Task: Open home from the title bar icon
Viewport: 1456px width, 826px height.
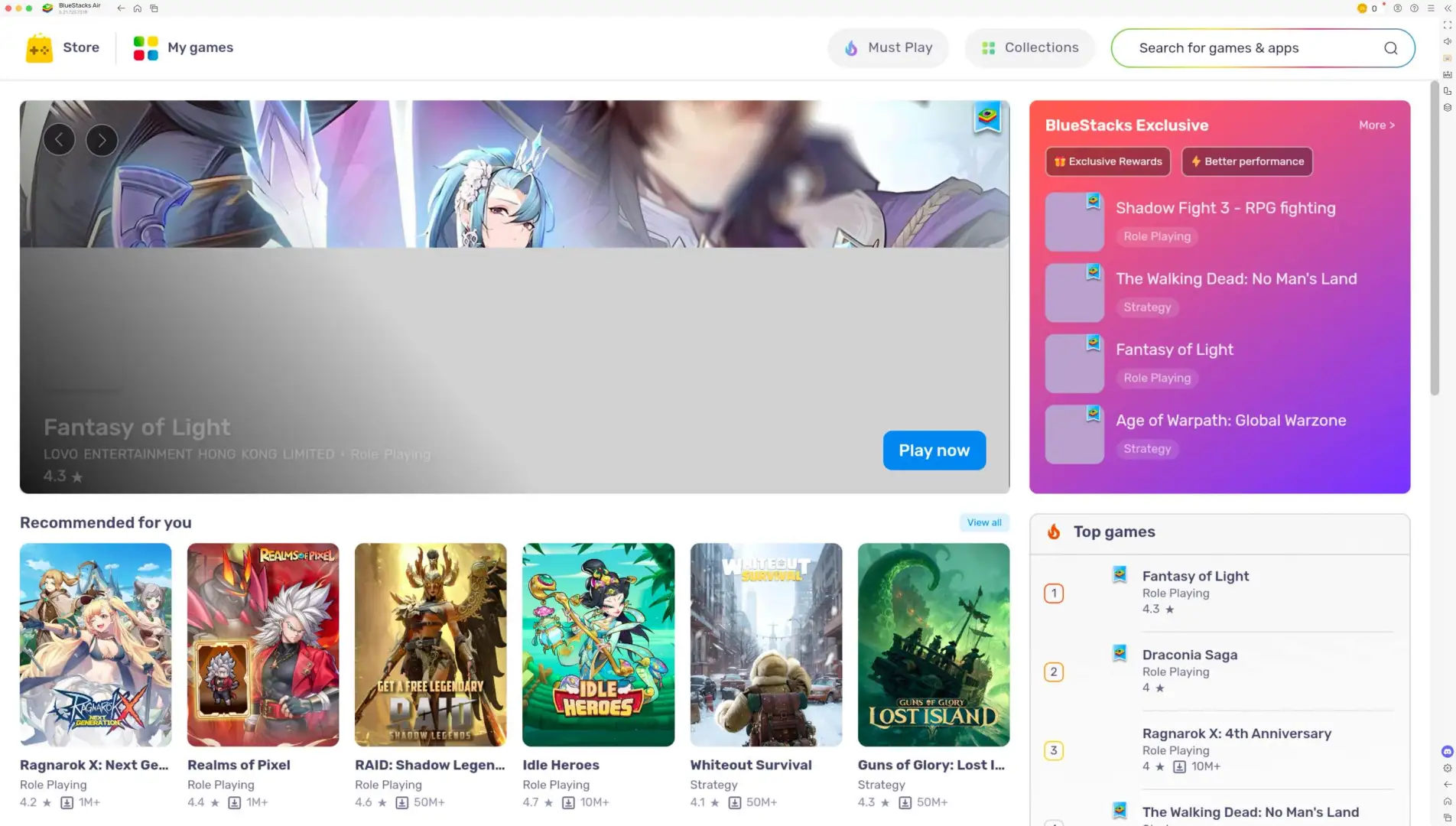Action: coord(138,8)
